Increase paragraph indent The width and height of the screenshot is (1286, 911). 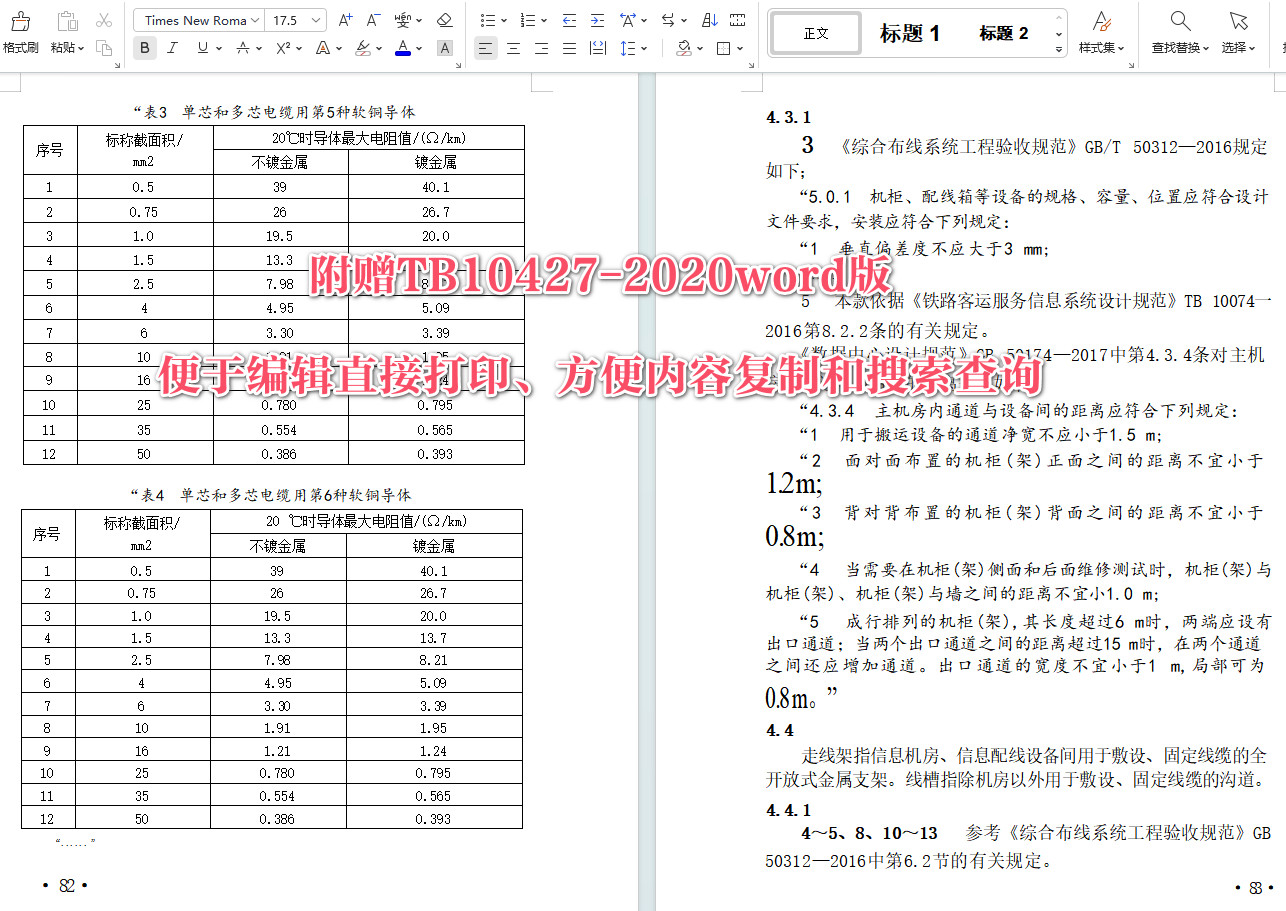coord(597,20)
